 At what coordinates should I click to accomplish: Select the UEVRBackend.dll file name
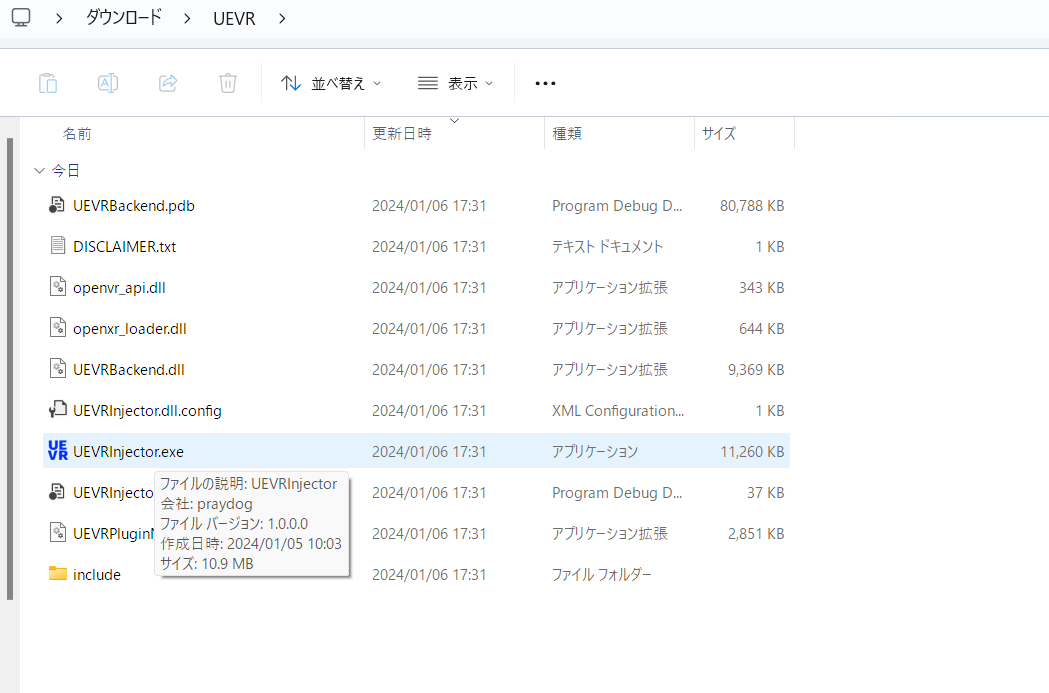coord(128,370)
